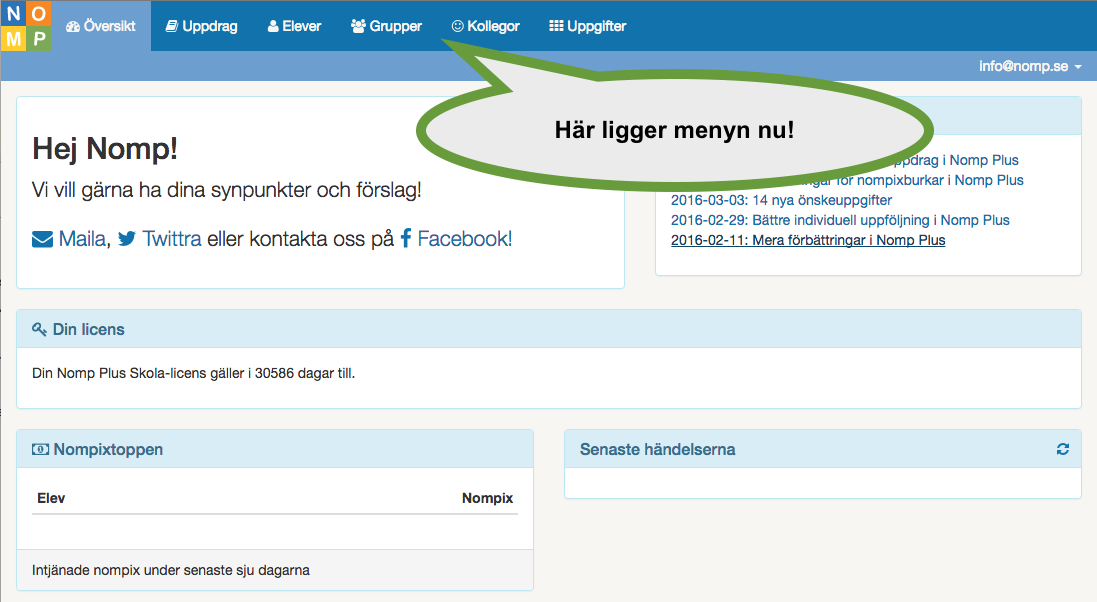Screen dimensions: 1097x602
Task: Open the Twittra link
Action: 171,239
